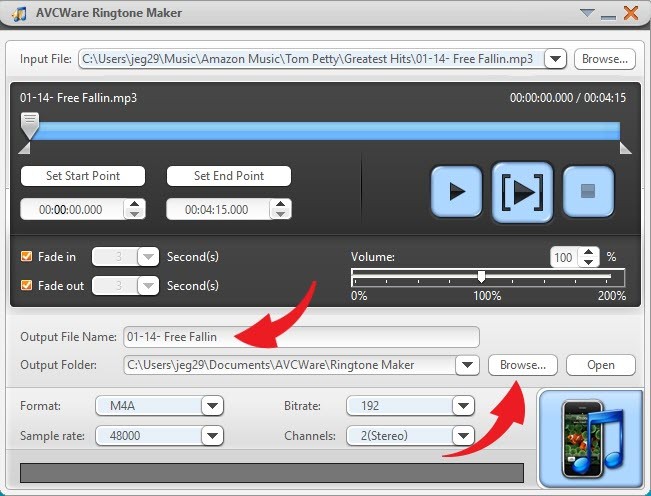This screenshot has height=496, width=651.
Task: Increase volume percent with up arrow
Action: pos(588,252)
